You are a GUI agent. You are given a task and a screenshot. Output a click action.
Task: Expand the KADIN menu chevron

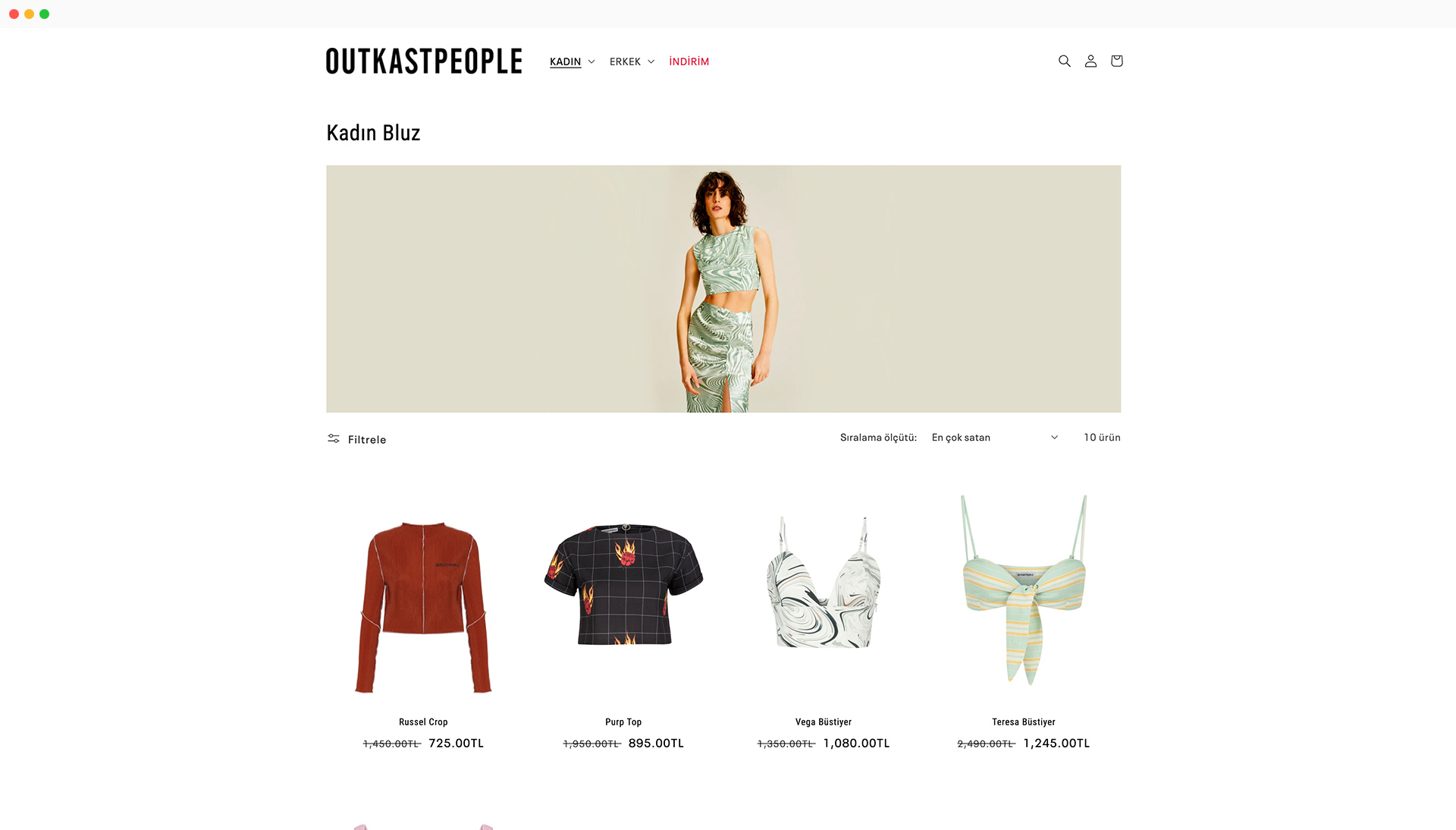tap(591, 61)
